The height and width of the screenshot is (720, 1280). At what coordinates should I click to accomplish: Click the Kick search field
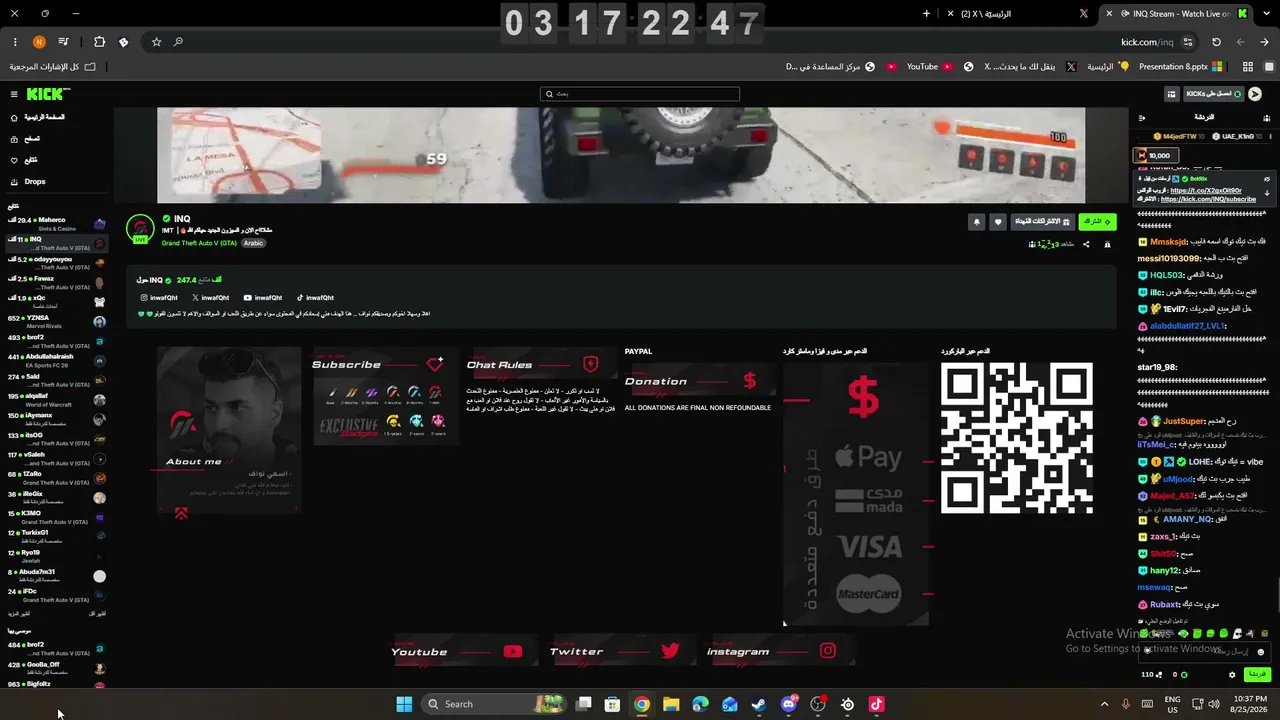tap(640, 94)
